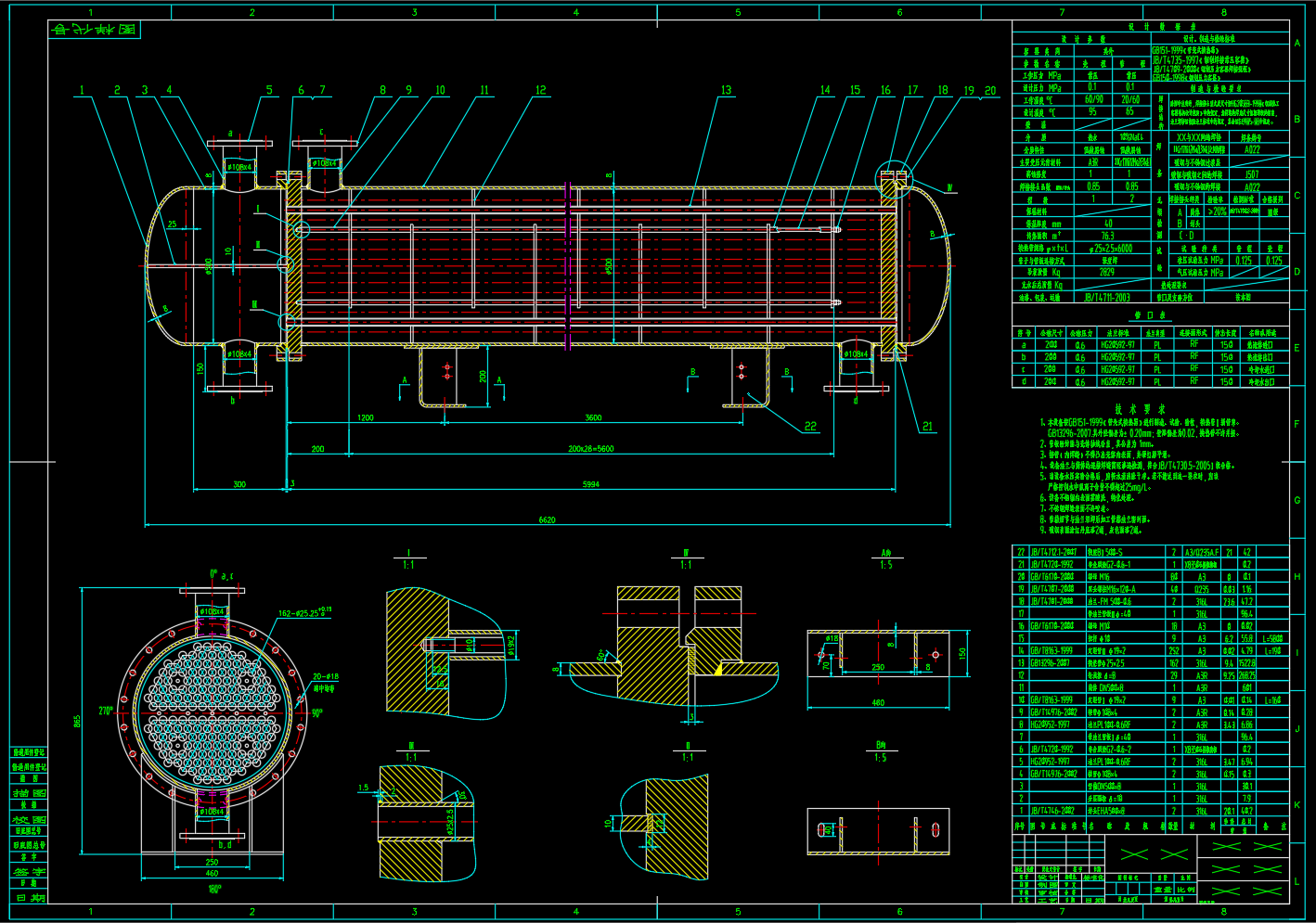Screen dimensions: 1316x923
Task: Click the 6620 overall length dimension
Action: click(x=547, y=519)
